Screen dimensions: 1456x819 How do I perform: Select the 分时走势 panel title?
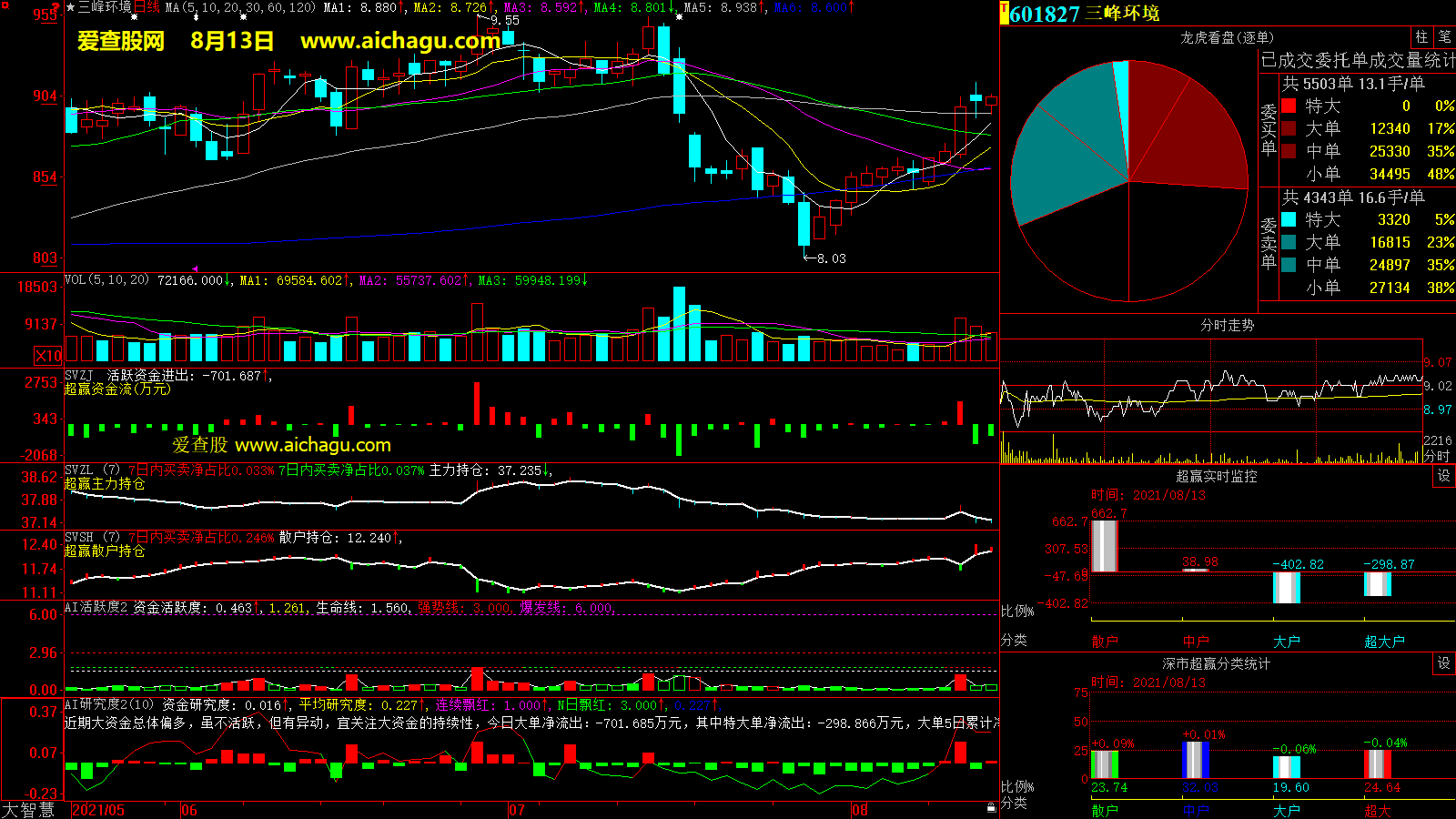tap(1227, 325)
